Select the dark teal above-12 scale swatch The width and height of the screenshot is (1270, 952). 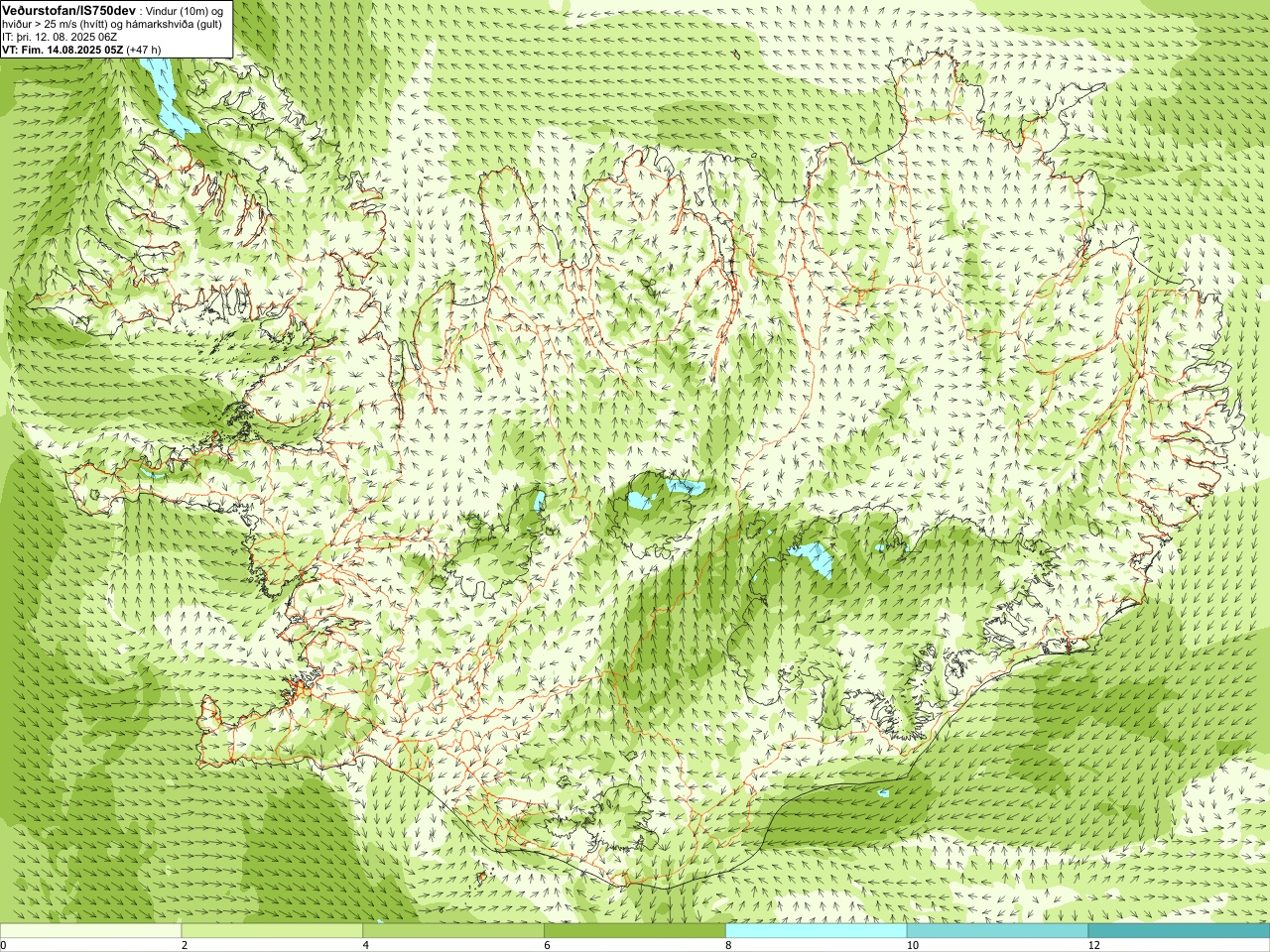tap(1179, 931)
